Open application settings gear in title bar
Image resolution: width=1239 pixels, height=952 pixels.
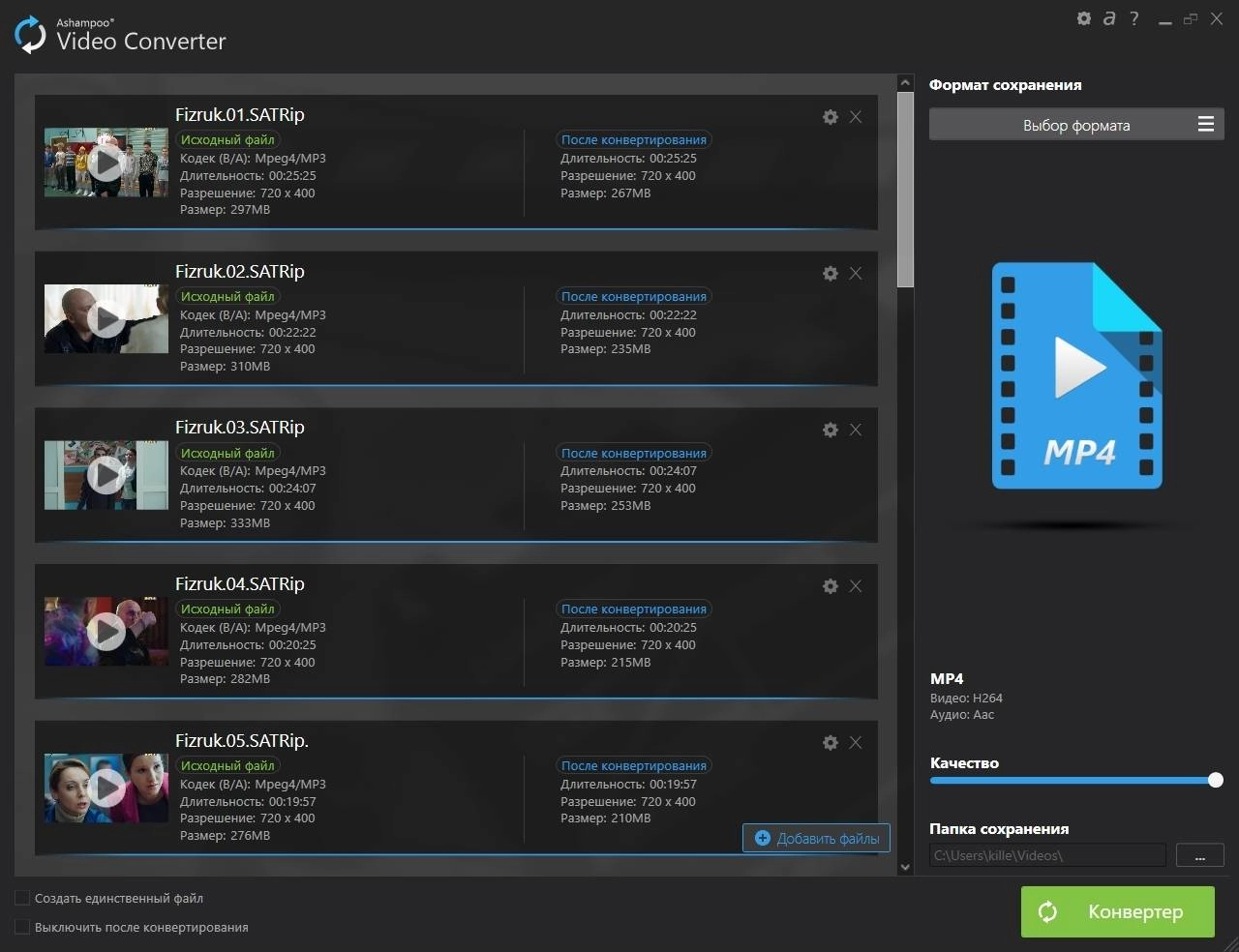[x=1084, y=18]
